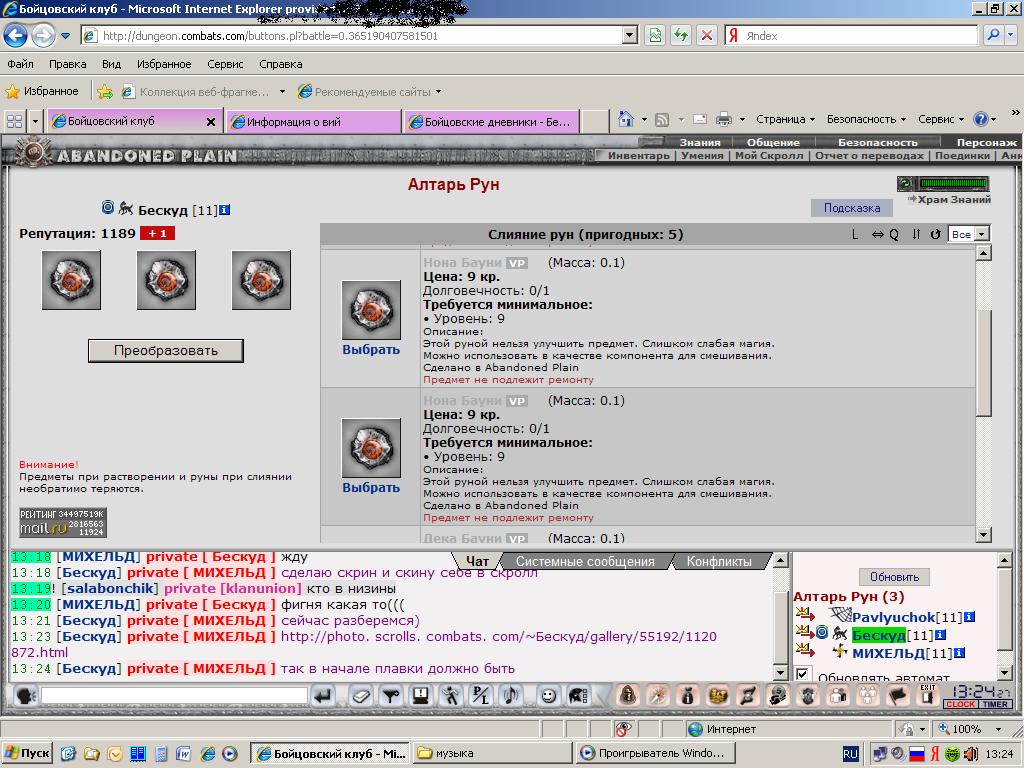Screen dimensions: 1024x768
Task: Click the filter funnel icon in chat toolbar
Action: [x=391, y=696]
